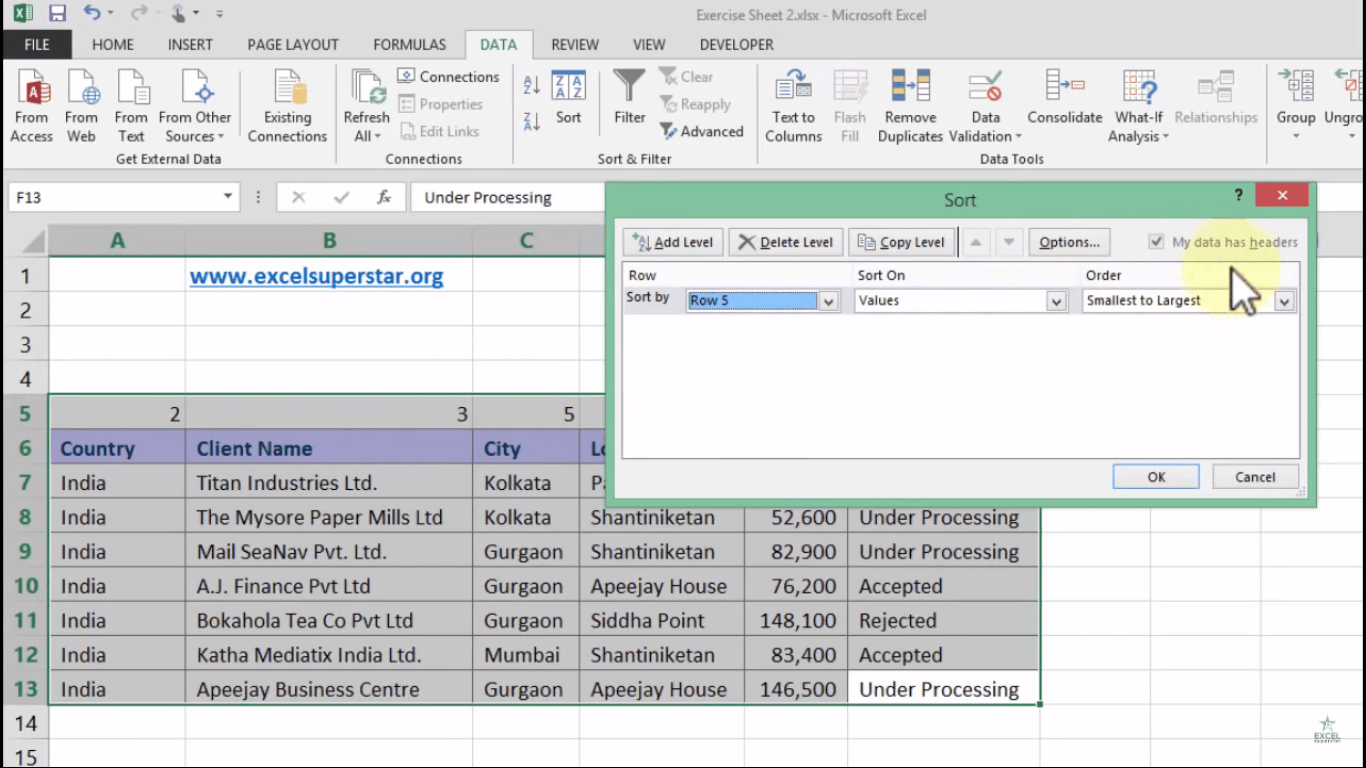Switch to the FORMULAS ribbon tab
This screenshot has width=1366, height=768.
(x=409, y=44)
